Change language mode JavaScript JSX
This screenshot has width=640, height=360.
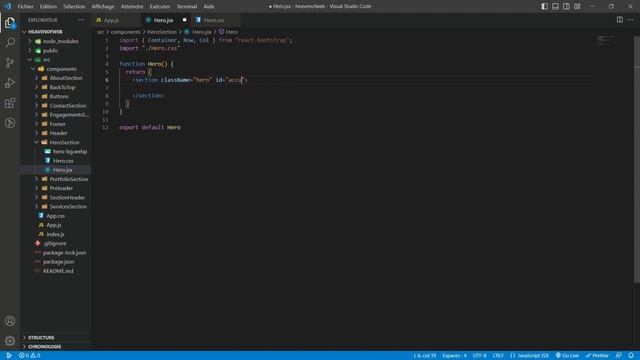(x=529, y=356)
